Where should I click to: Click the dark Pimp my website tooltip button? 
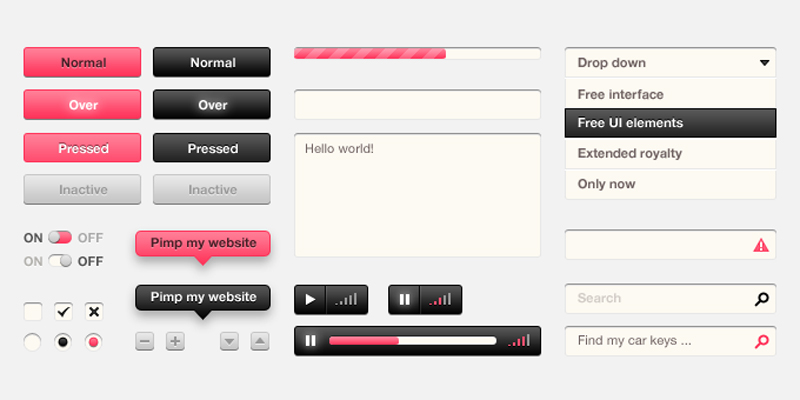click(x=203, y=297)
